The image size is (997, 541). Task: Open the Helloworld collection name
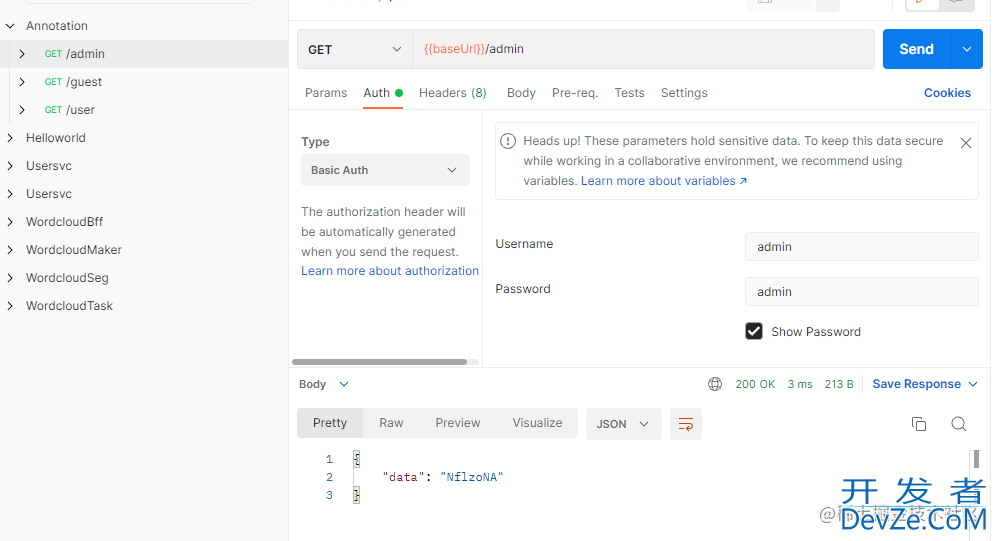[x=55, y=138]
